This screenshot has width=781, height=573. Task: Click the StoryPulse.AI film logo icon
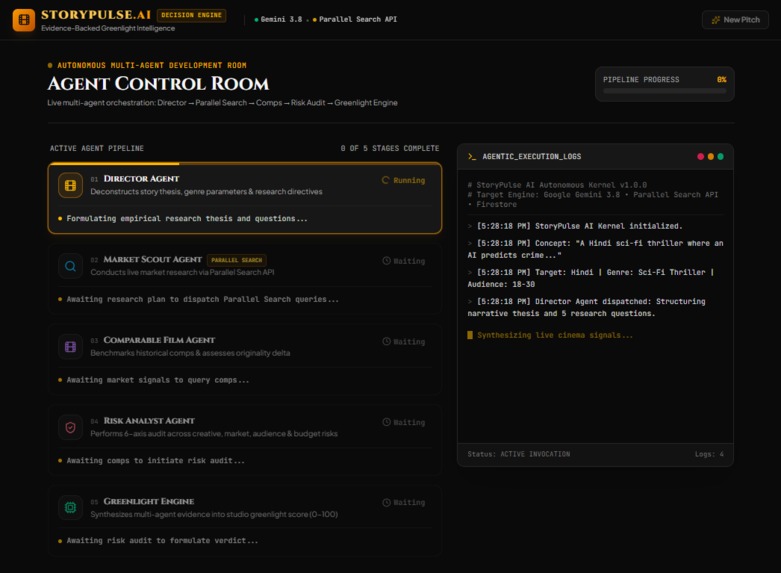[x=23, y=20]
